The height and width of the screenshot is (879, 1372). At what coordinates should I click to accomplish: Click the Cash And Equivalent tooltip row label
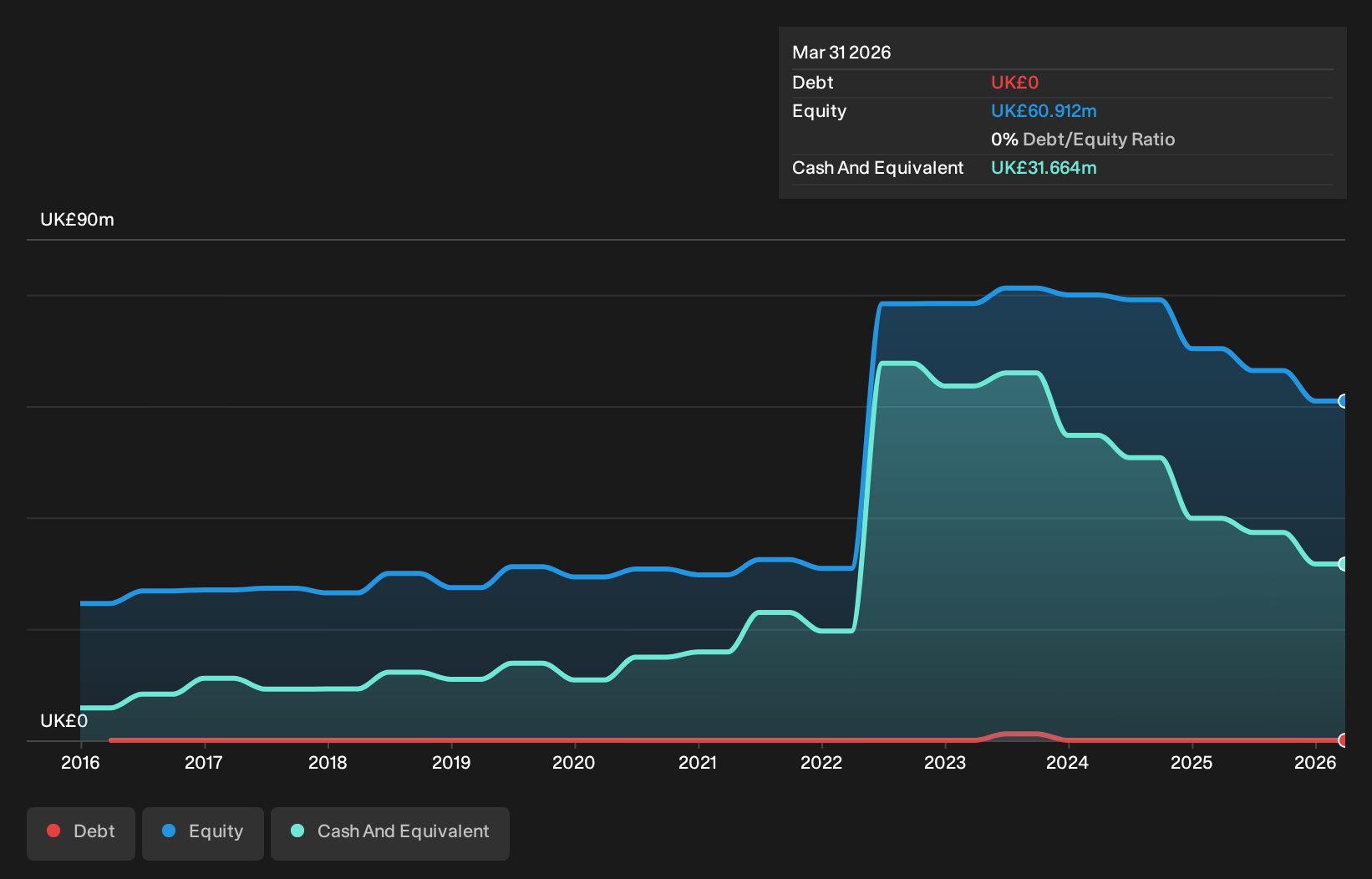tap(878, 168)
